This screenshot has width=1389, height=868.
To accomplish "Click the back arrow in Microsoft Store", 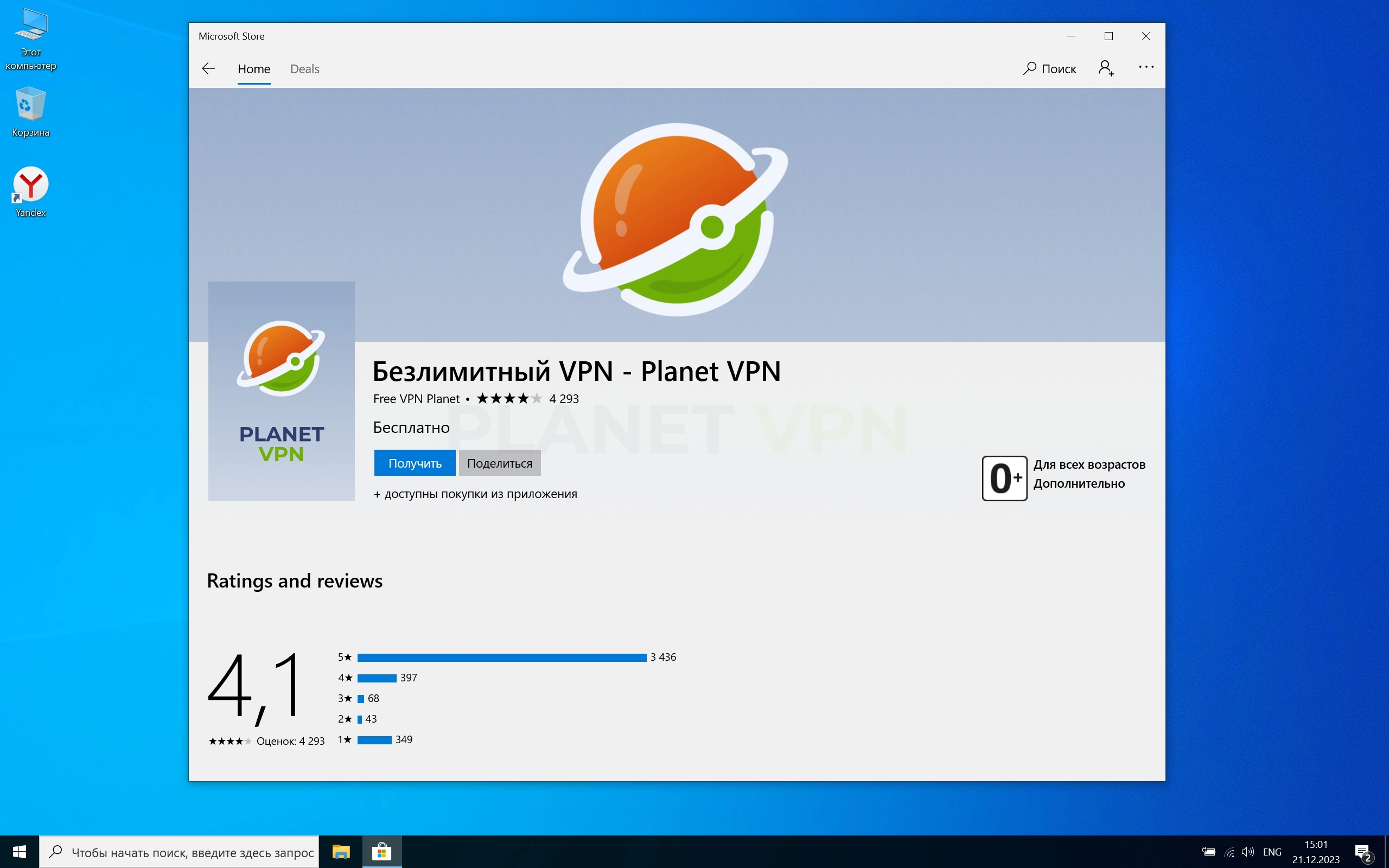I will pos(208,69).
